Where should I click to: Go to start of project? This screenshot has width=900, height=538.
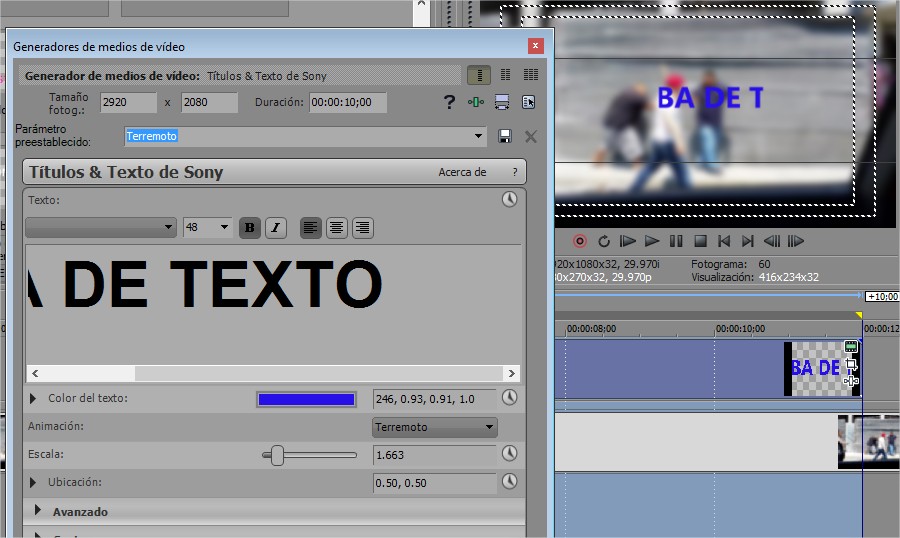pos(724,241)
